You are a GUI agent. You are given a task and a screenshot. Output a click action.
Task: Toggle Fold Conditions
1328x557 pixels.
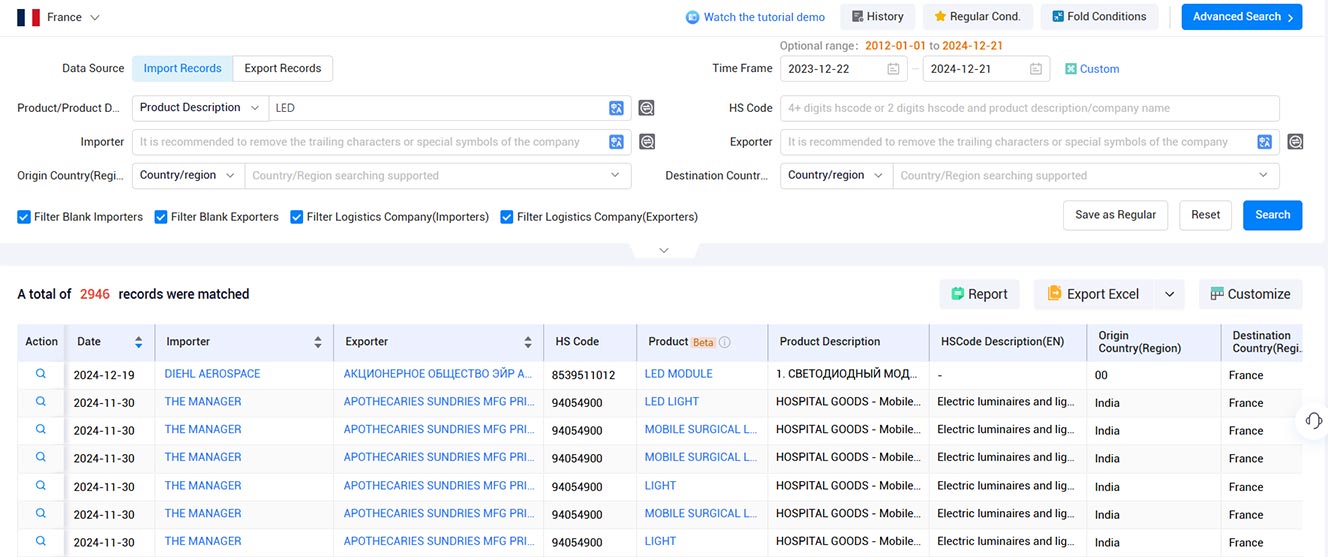[1099, 17]
